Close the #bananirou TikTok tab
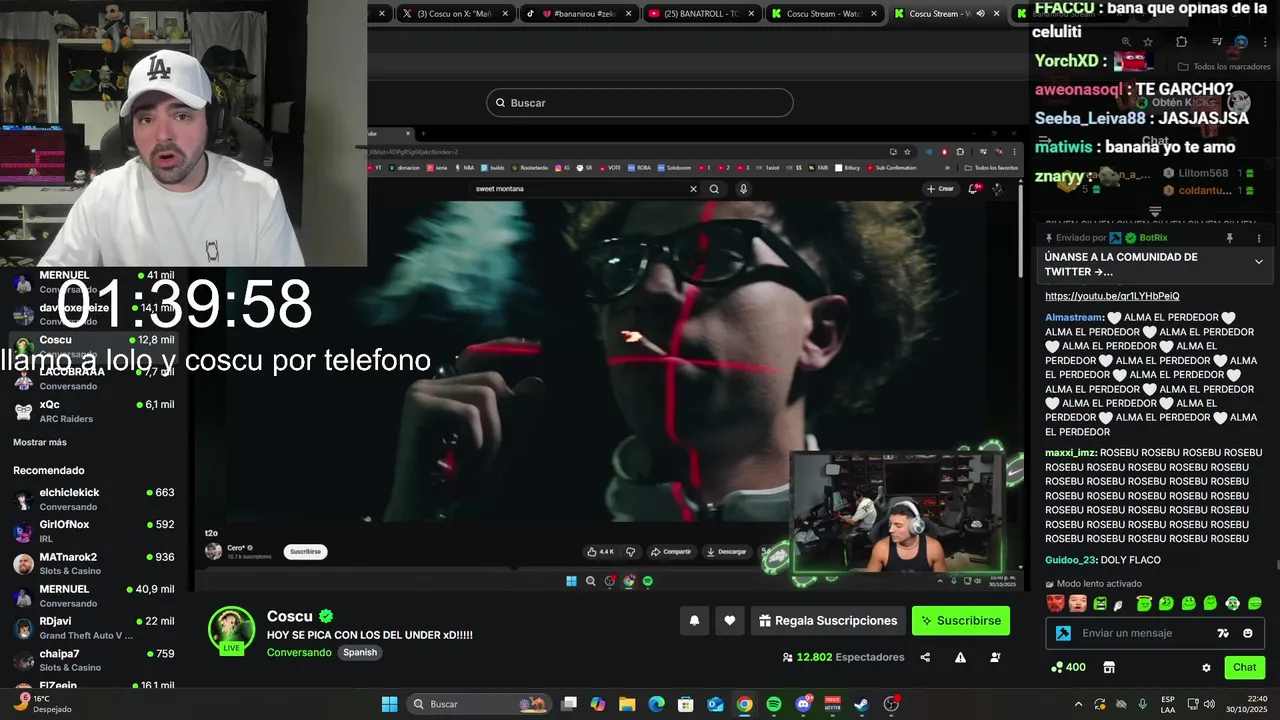The width and height of the screenshot is (1280, 720). tap(628, 13)
